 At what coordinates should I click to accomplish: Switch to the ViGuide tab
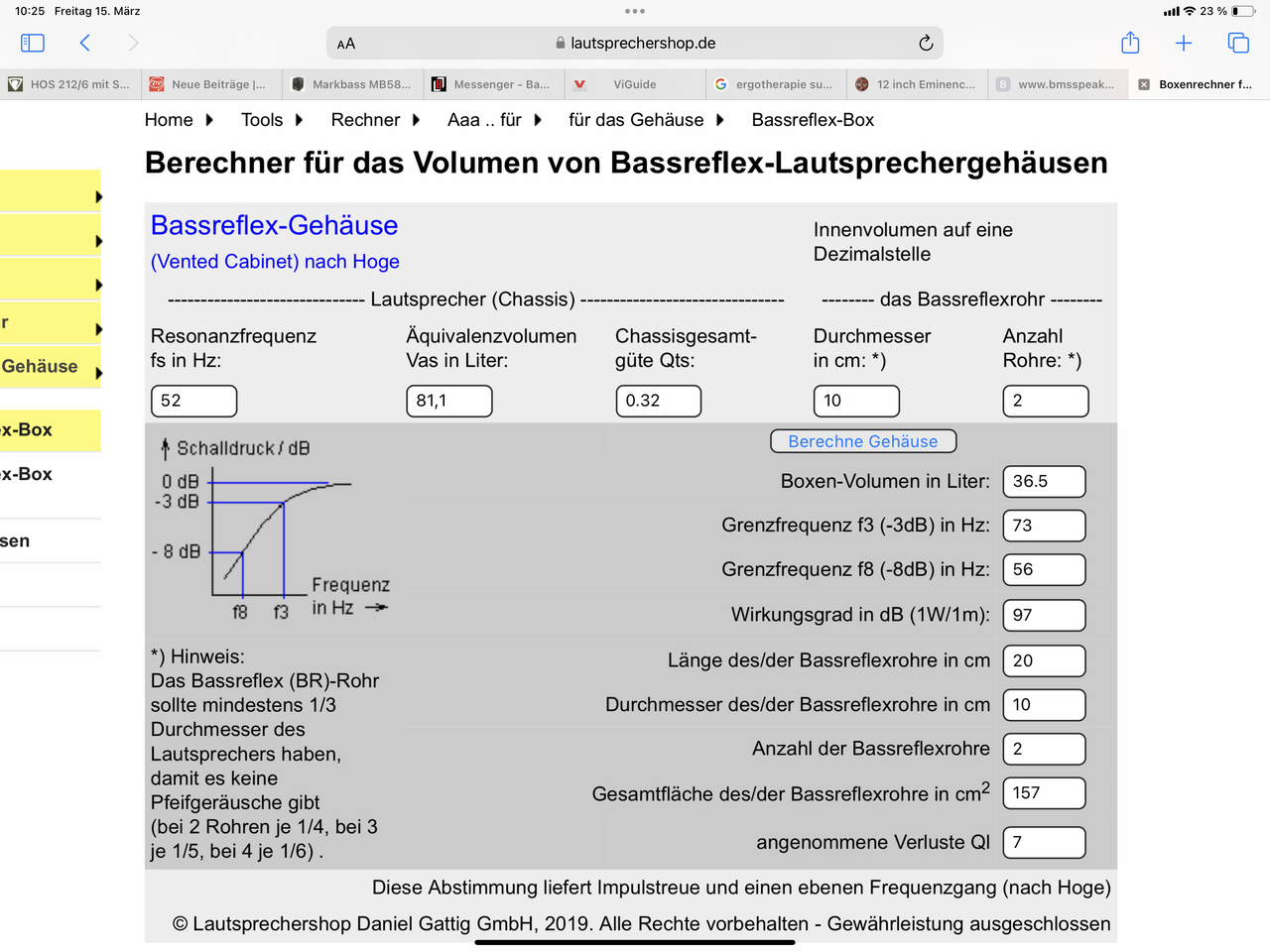click(x=635, y=84)
